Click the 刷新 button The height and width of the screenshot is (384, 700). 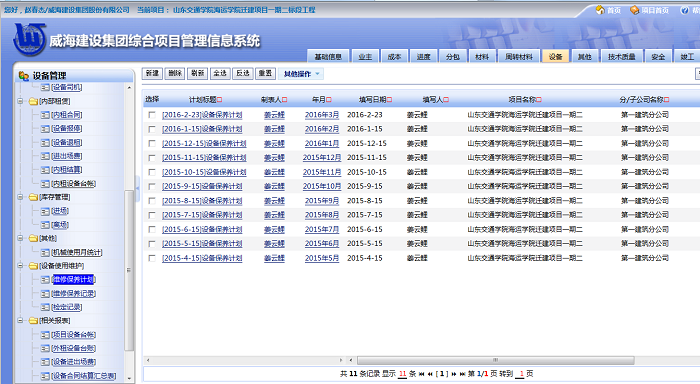coord(197,74)
